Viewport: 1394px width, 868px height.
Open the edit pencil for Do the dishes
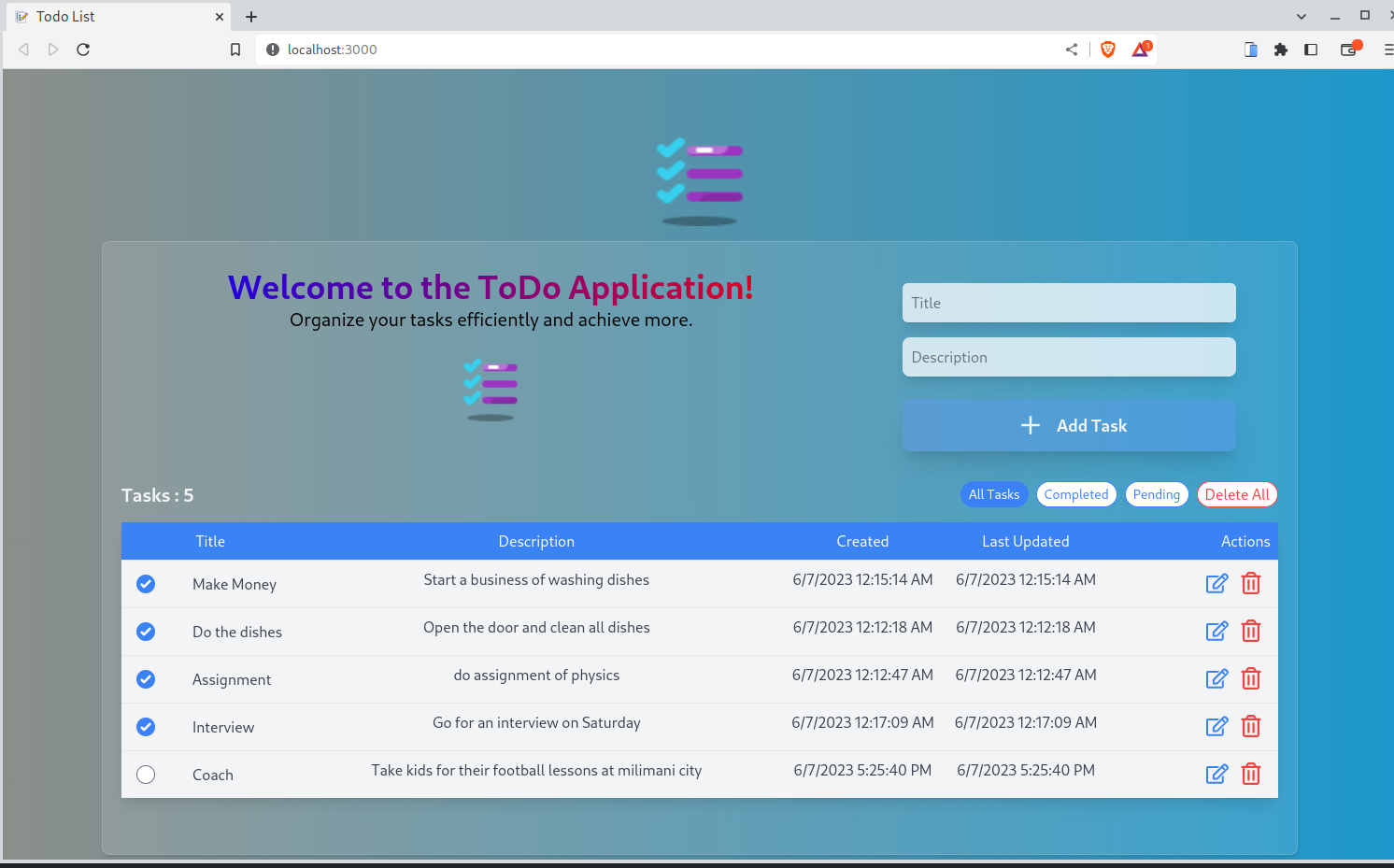click(1216, 631)
